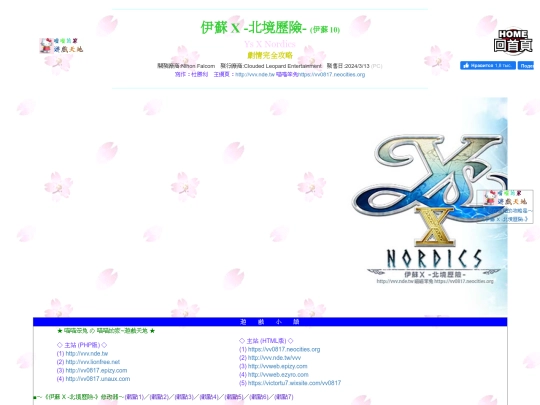Open trainer download link (載點4)

pos(209,397)
